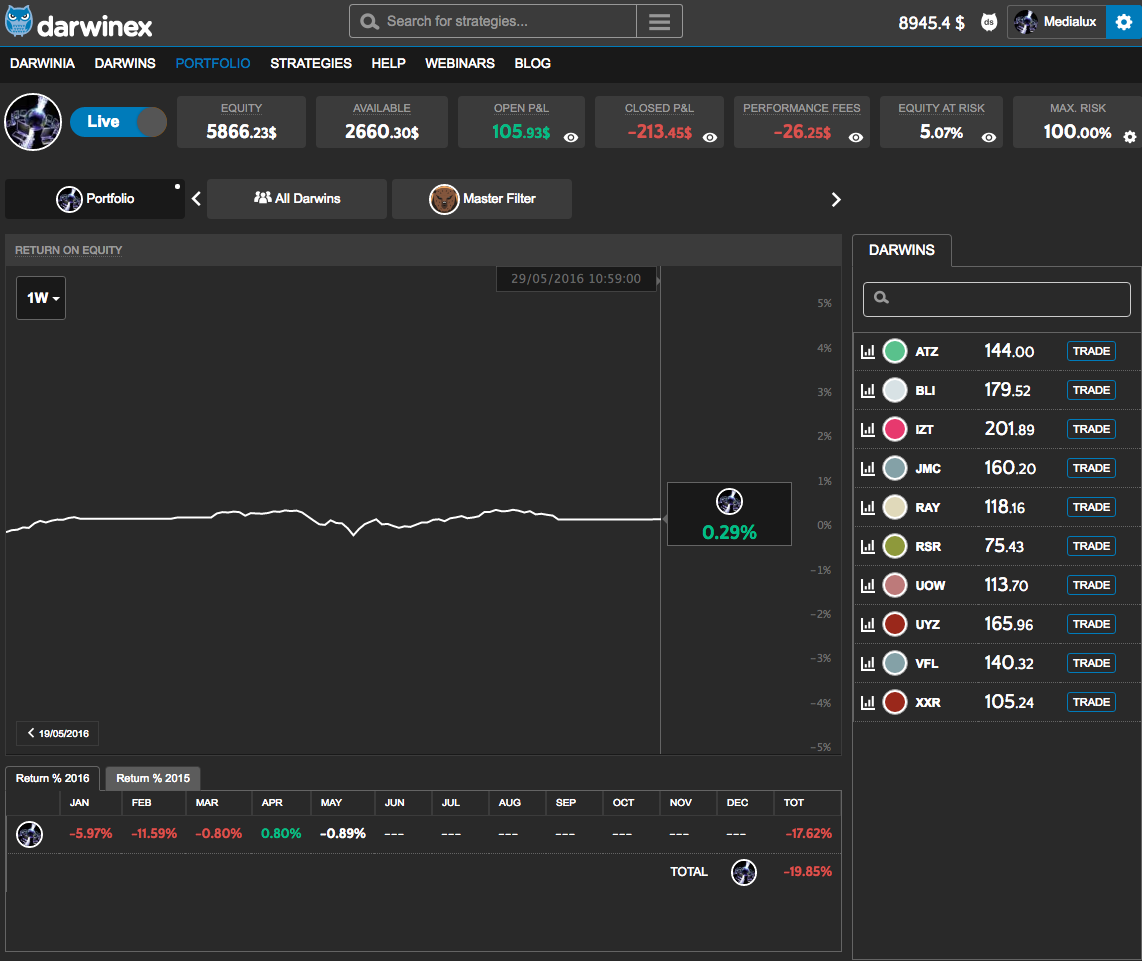This screenshot has height=961, width=1142.
Task: Open account settings gear in header
Action: tap(1123, 22)
